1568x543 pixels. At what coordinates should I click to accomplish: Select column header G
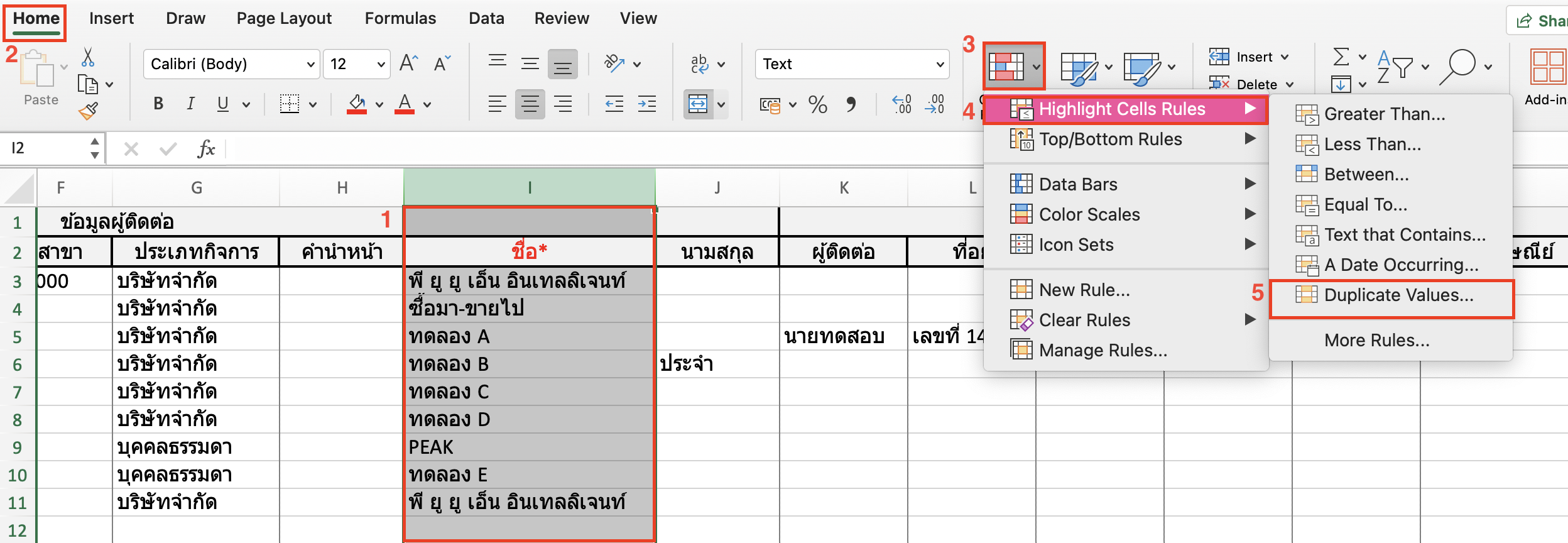click(196, 187)
